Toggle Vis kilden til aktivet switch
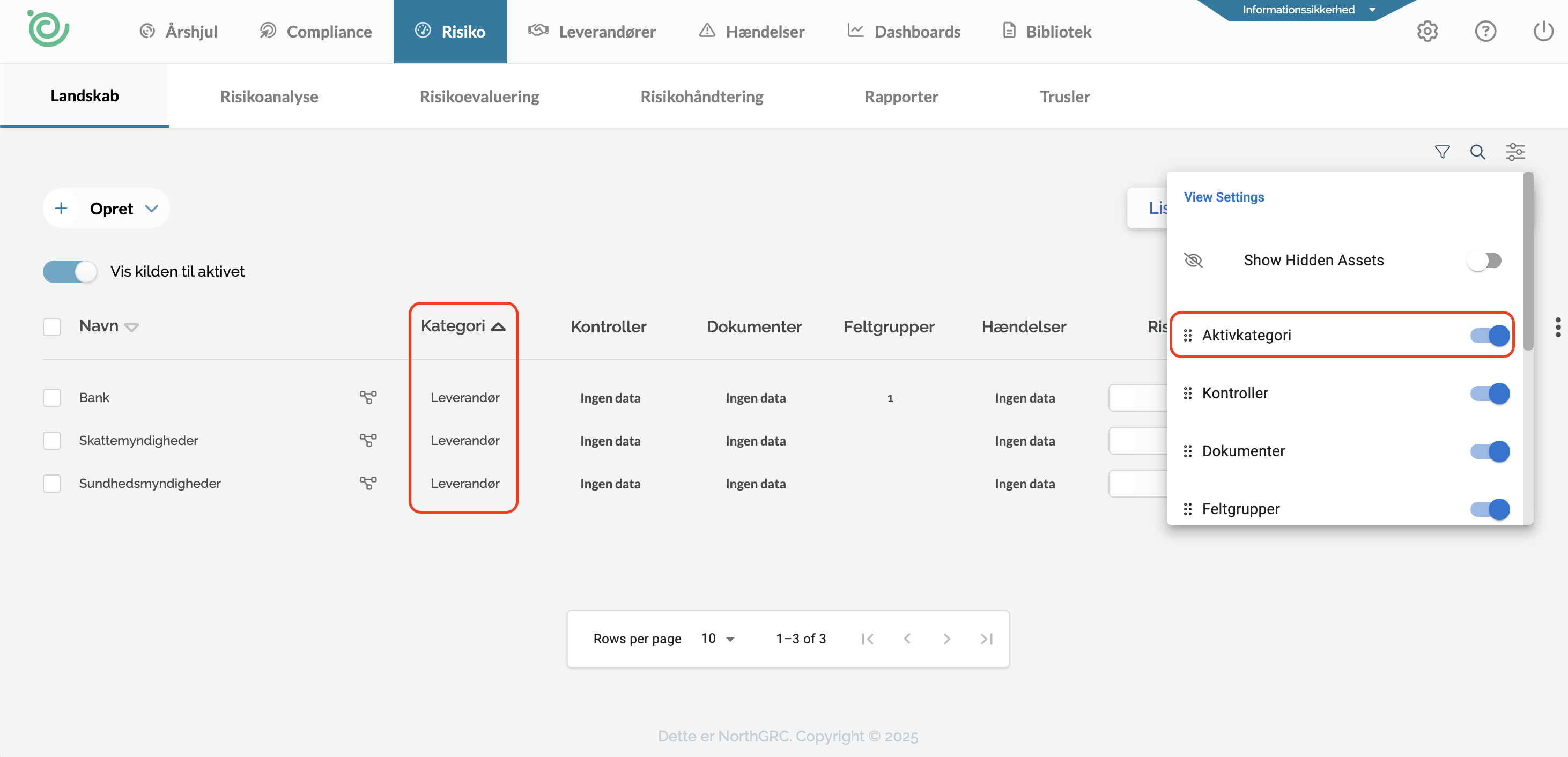Viewport: 1568px width, 757px height. 70,271
